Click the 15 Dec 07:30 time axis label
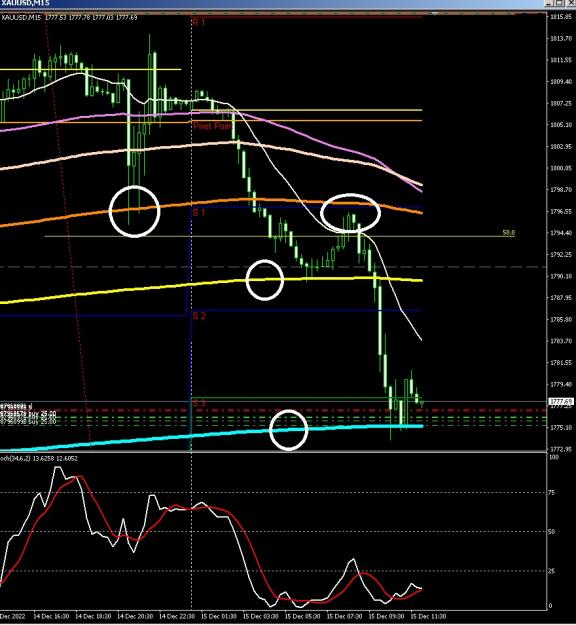Screen dimensions: 576x625 click(344, 617)
